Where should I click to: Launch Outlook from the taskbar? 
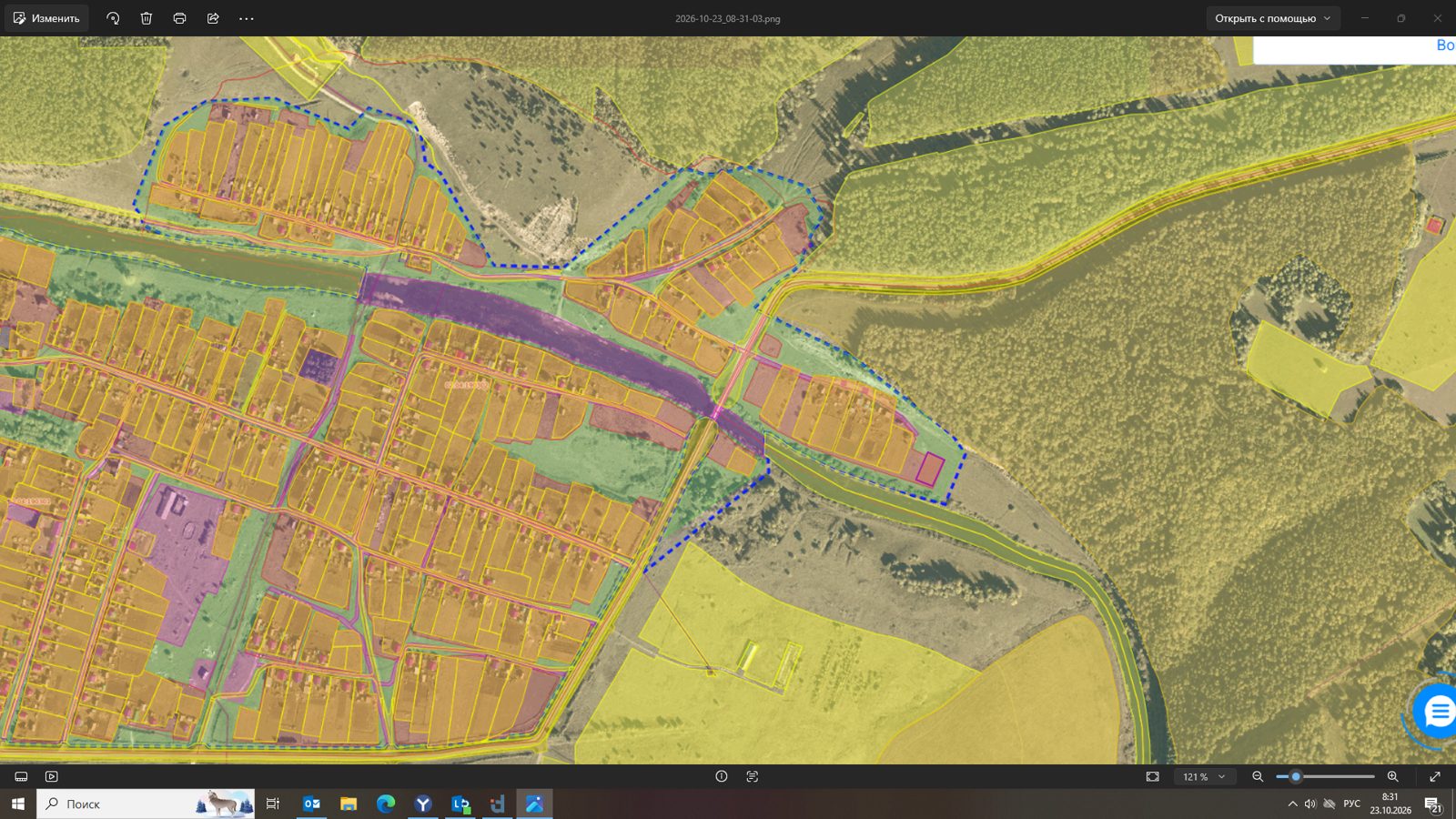tap(311, 804)
